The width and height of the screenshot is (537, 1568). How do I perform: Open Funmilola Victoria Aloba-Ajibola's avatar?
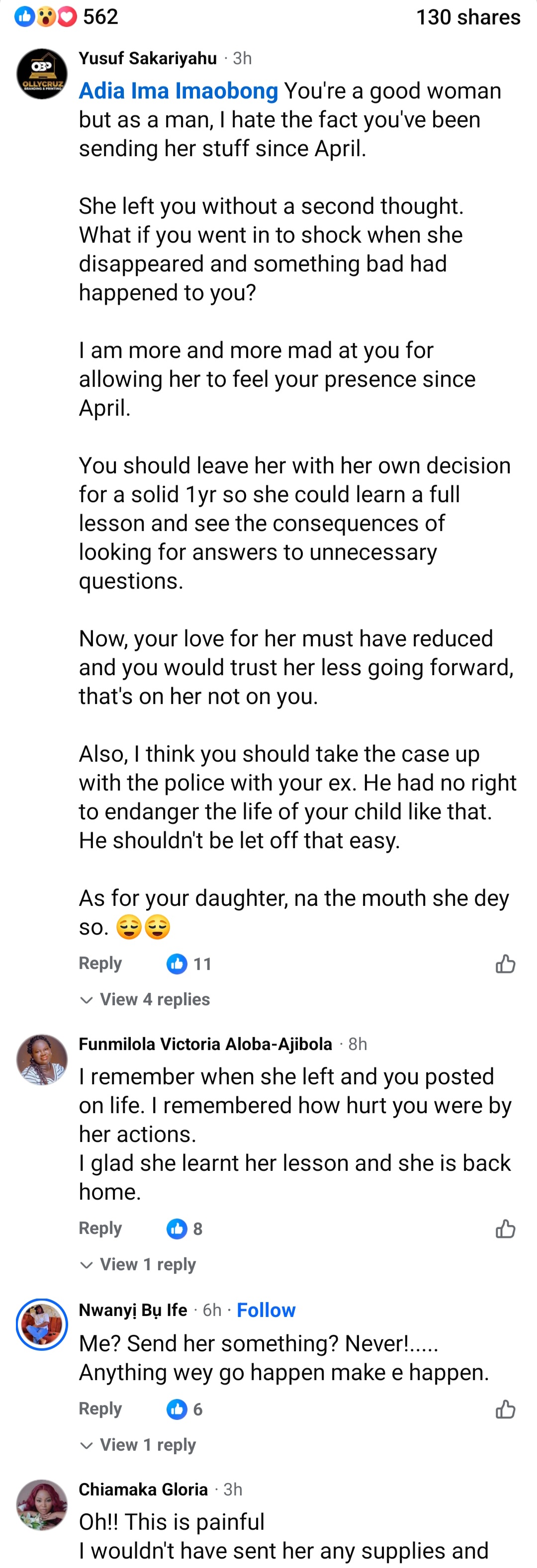click(x=42, y=1059)
